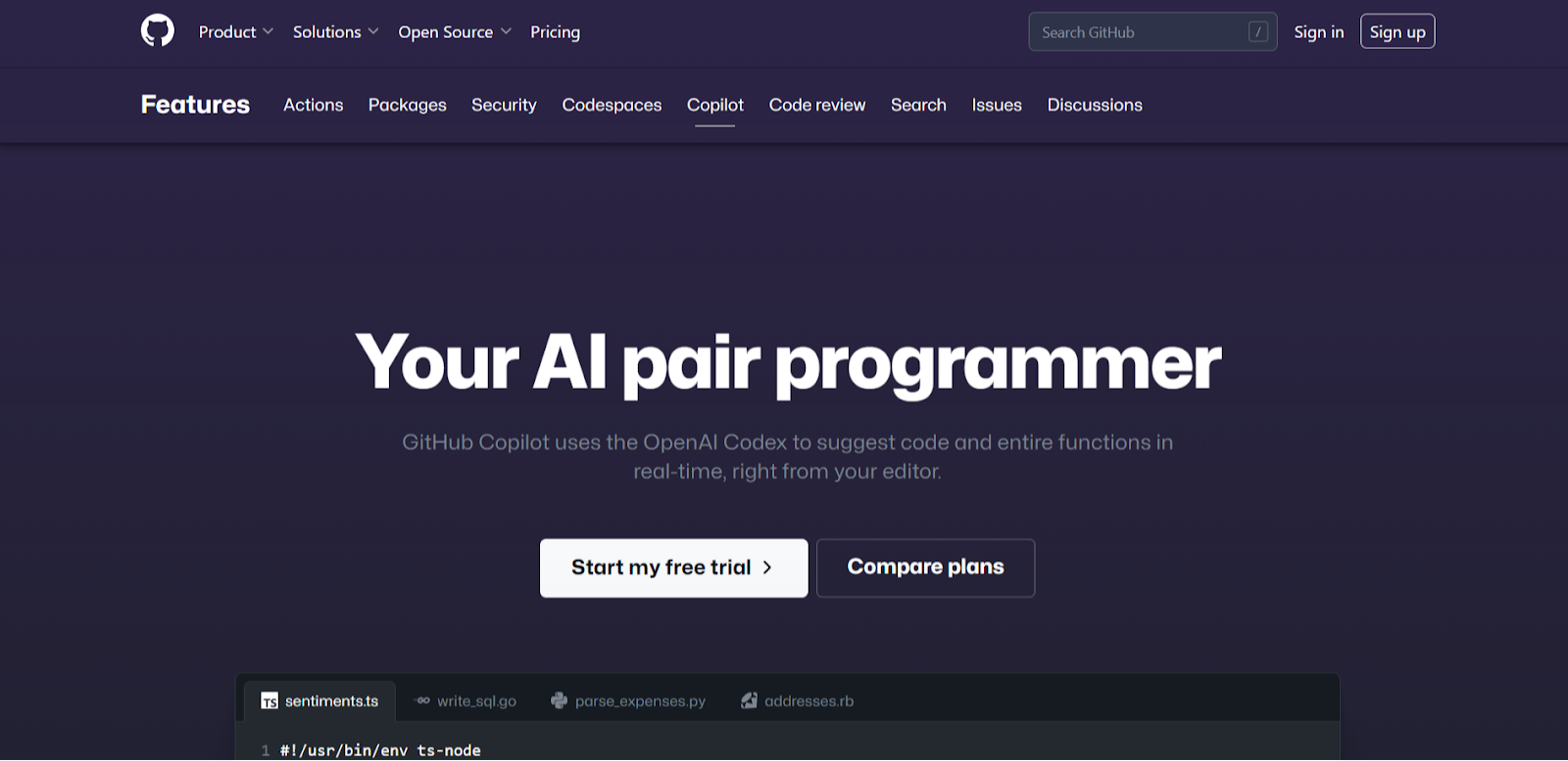Switch to the addresses.rb tab
The width and height of the screenshot is (1568, 761).
pyautogui.click(x=797, y=701)
